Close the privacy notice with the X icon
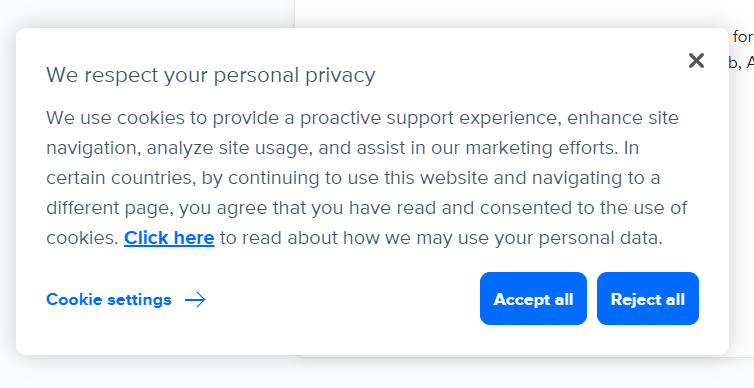The image size is (754, 388). [696, 61]
